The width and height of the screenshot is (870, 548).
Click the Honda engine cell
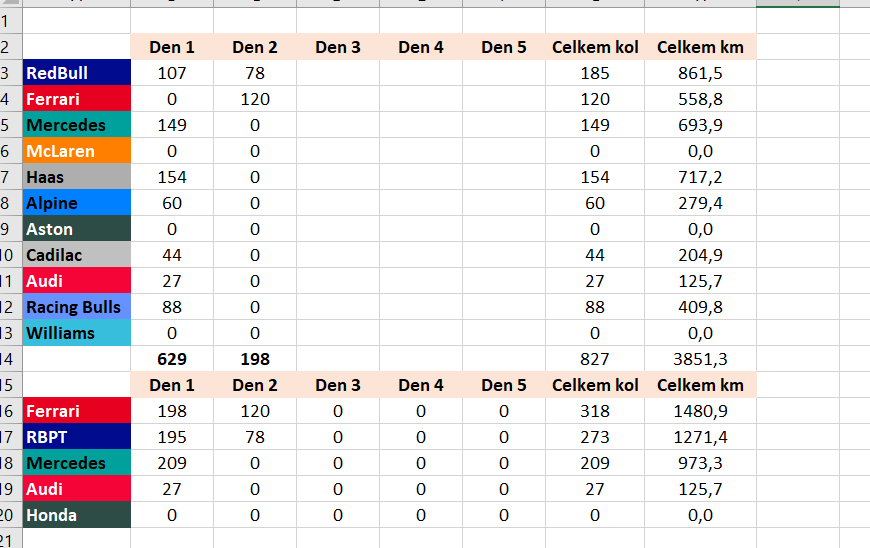click(x=76, y=515)
